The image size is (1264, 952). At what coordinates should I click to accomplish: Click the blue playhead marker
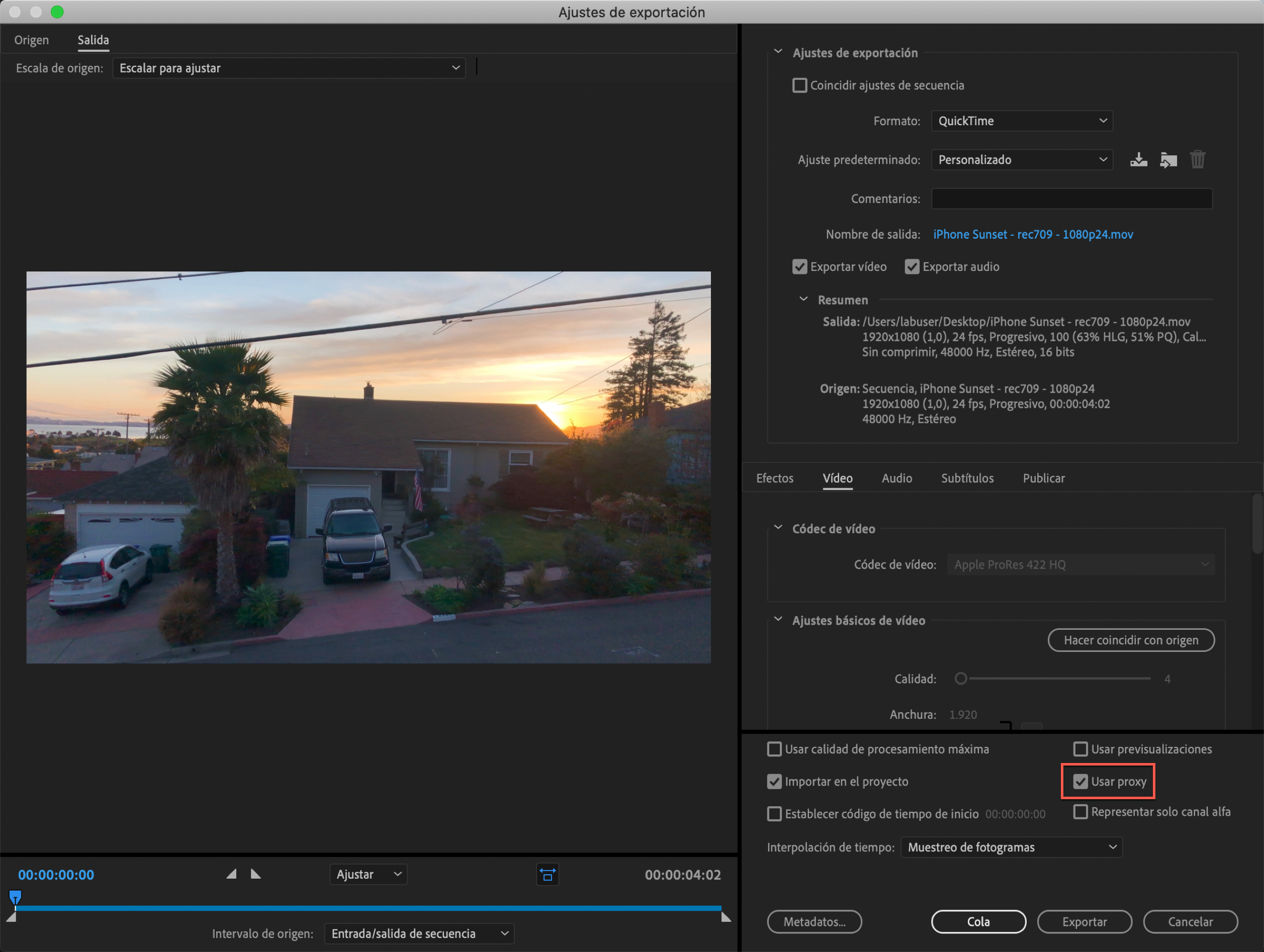click(x=16, y=897)
